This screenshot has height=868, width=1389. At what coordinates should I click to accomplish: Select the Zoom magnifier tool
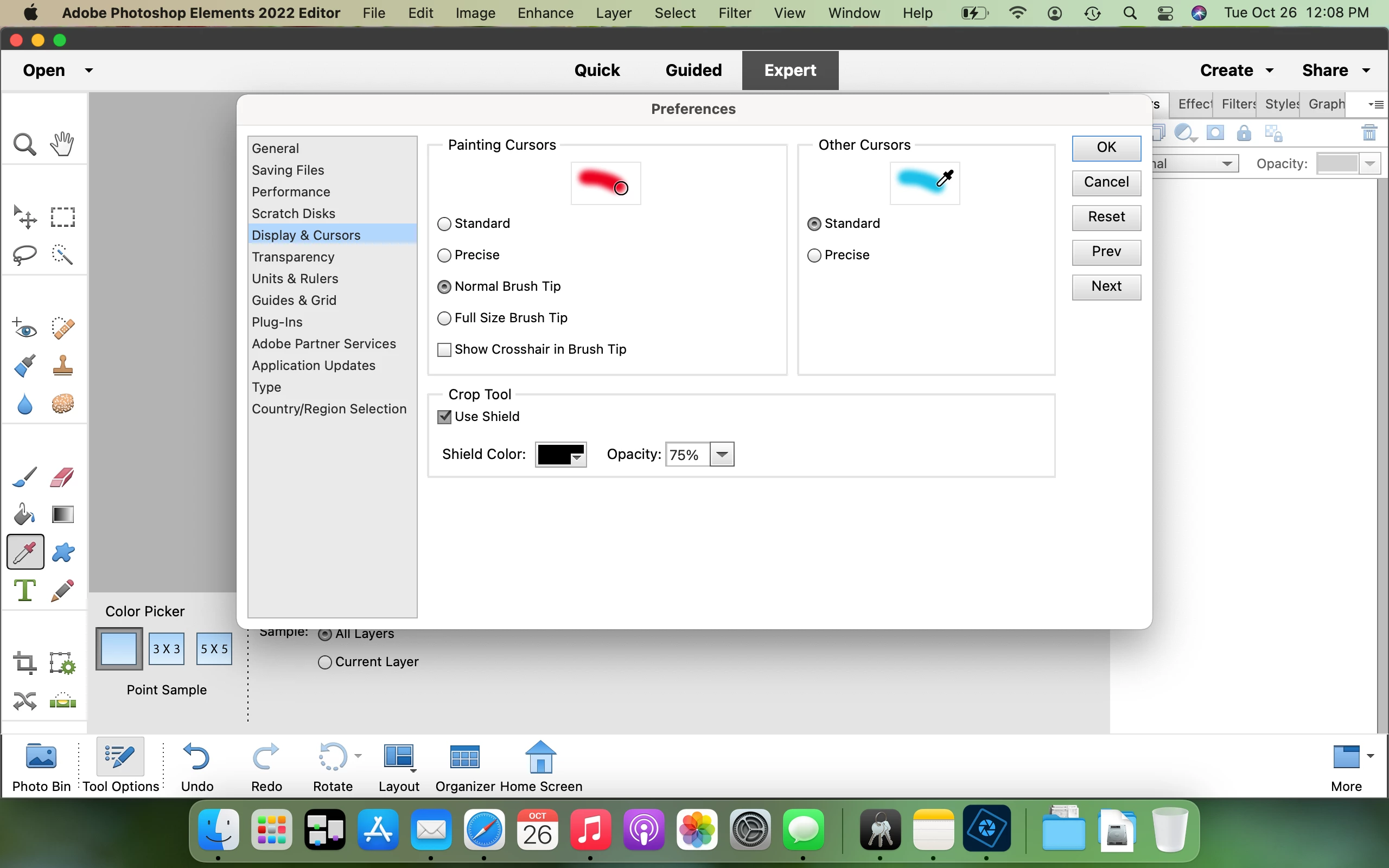pyautogui.click(x=24, y=144)
